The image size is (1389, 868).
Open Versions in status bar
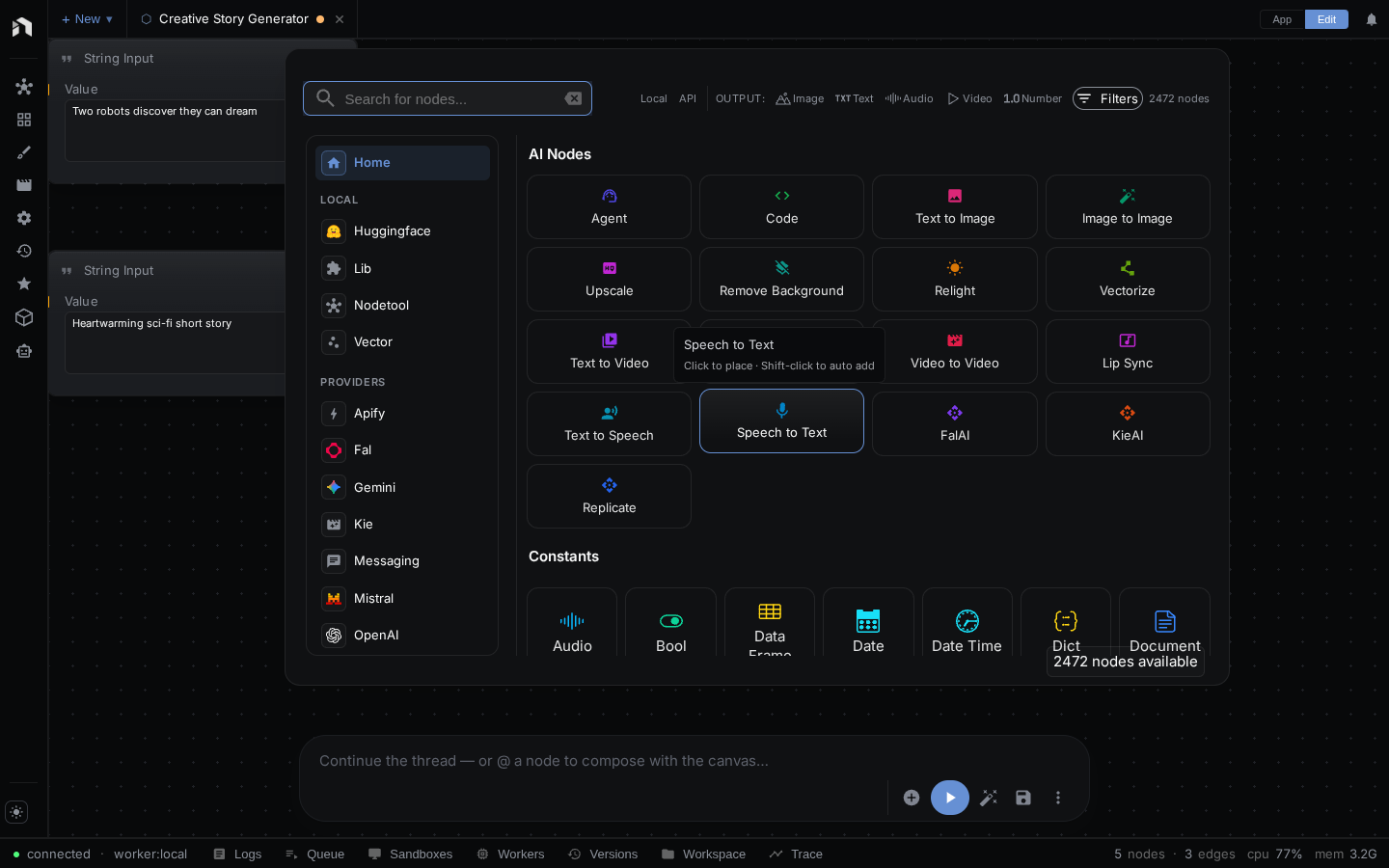(603, 854)
